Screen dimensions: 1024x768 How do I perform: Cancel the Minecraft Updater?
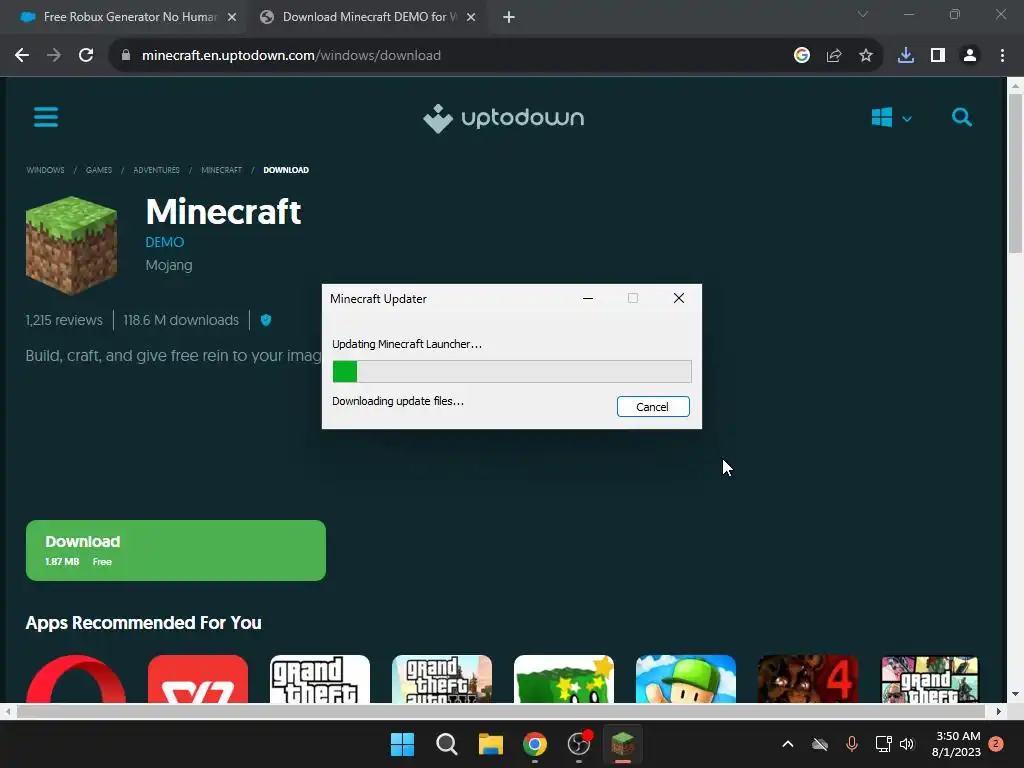653,407
